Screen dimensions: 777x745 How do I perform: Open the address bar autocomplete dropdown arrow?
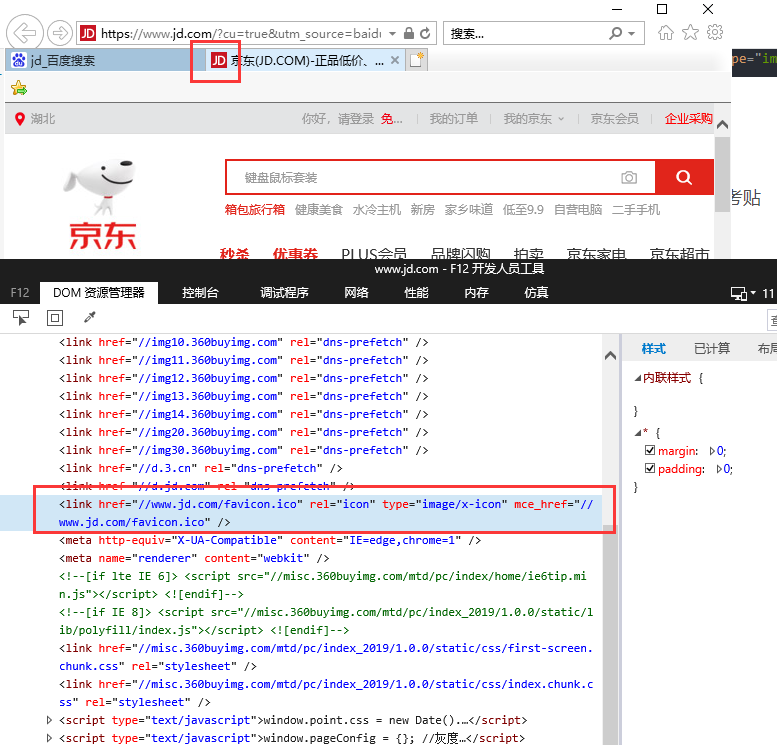pyautogui.click(x=392, y=34)
